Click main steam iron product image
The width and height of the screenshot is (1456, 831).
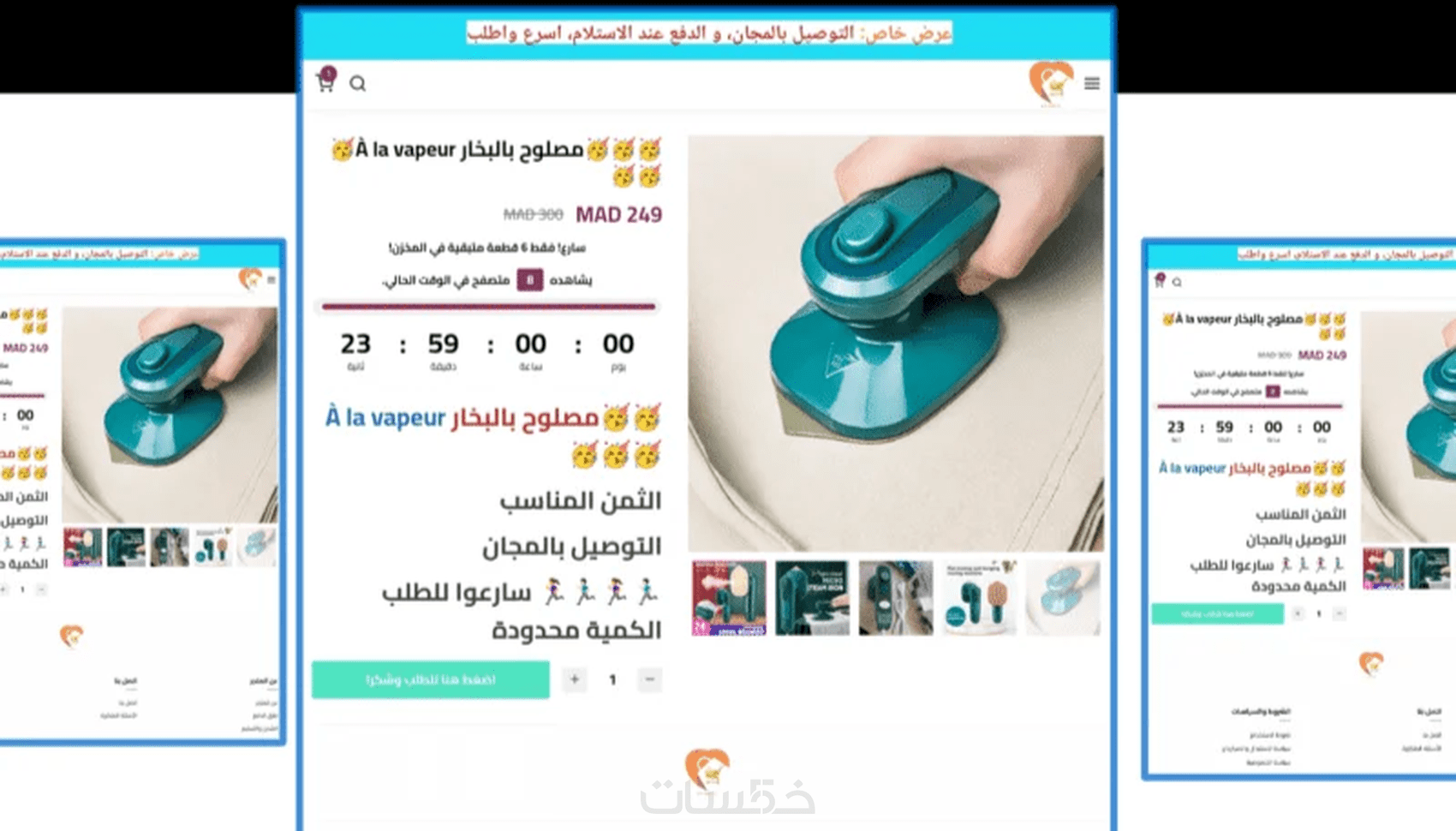click(x=896, y=343)
